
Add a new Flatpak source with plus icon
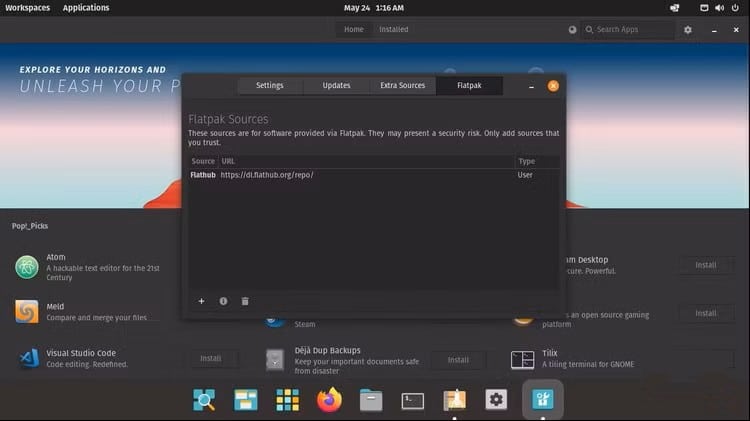coord(201,301)
